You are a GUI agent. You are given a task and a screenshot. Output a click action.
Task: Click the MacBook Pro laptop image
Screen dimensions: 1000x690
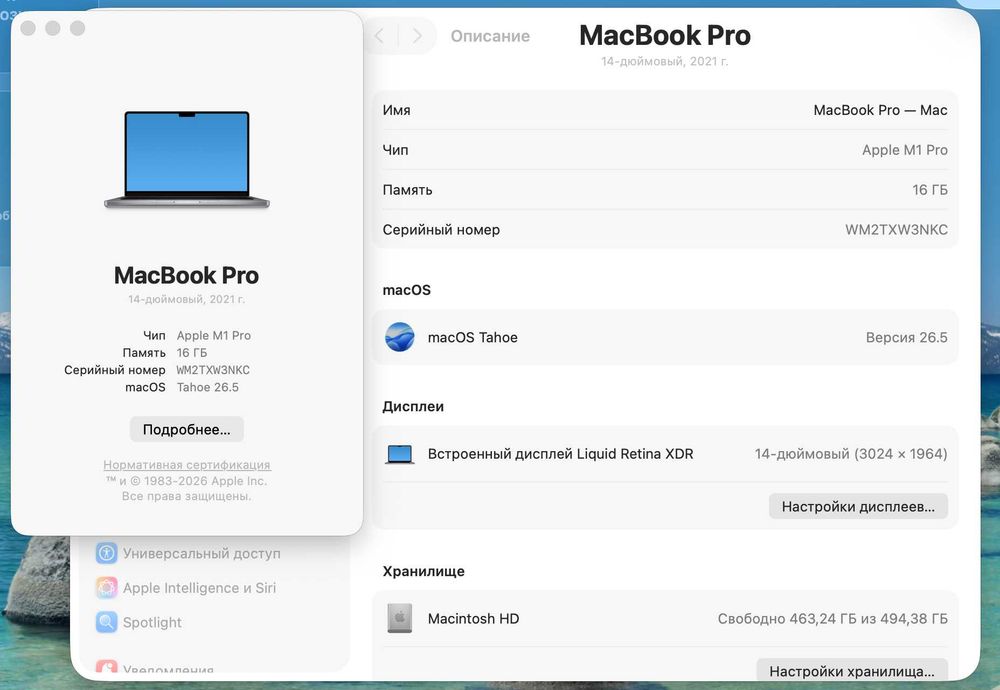[187, 159]
